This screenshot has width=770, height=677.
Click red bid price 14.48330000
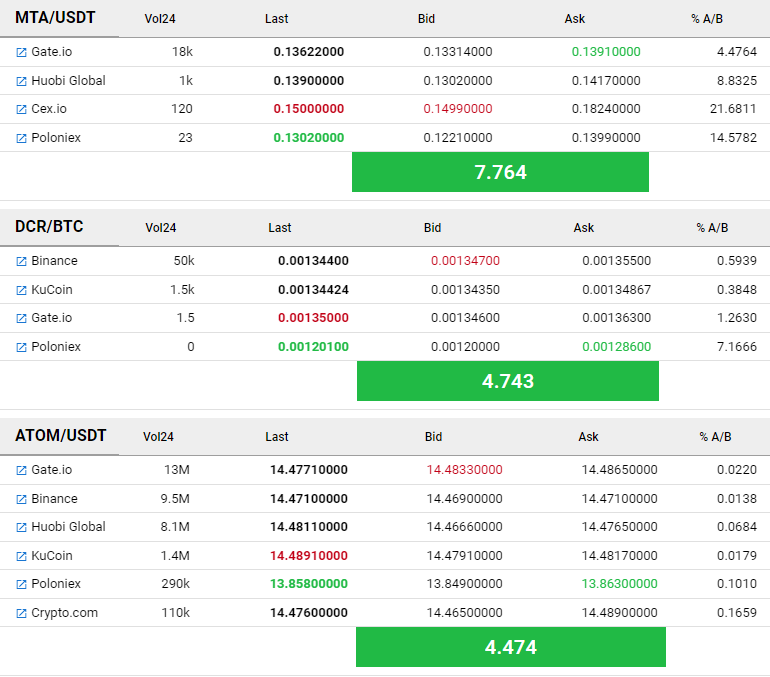(x=465, y=470)
